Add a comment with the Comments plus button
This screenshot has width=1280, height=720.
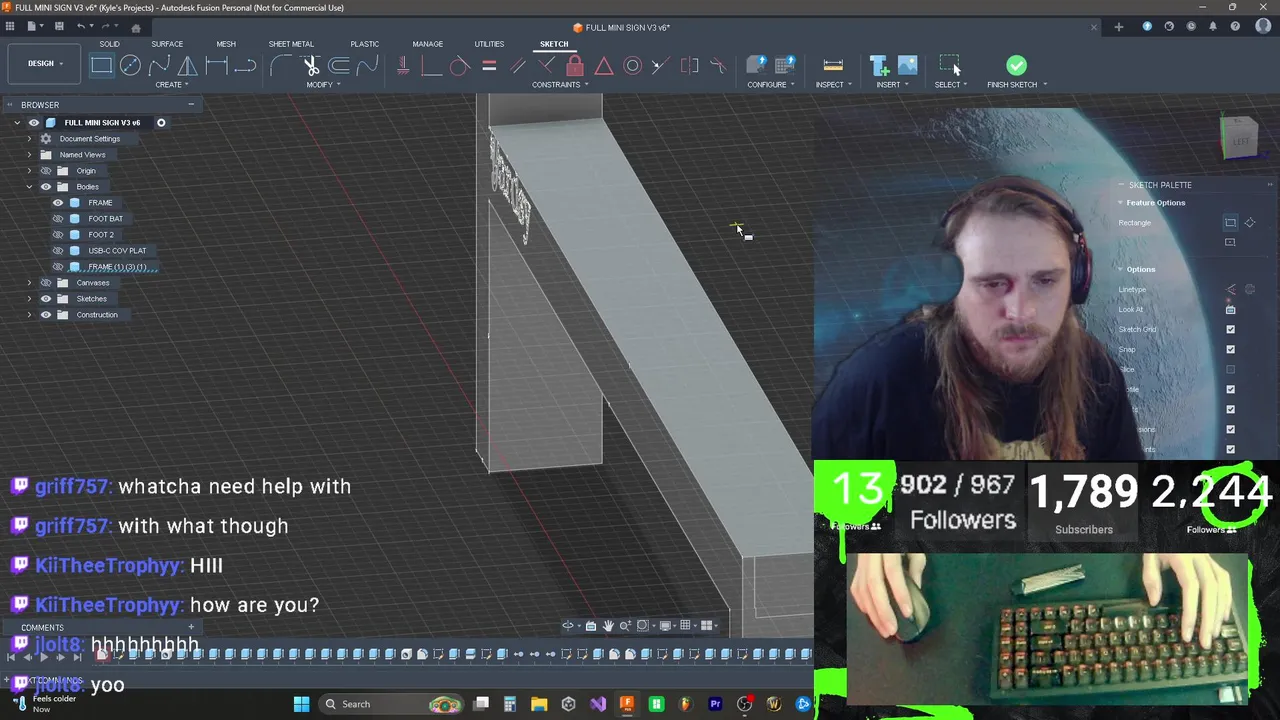click(x=191, y=627)
